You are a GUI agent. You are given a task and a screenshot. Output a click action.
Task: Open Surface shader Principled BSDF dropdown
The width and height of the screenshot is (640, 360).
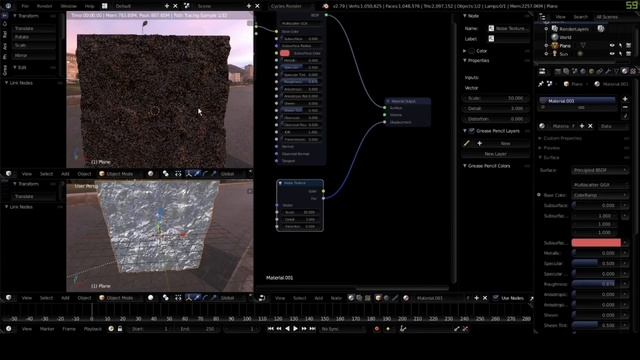click(x=600, y=170)
